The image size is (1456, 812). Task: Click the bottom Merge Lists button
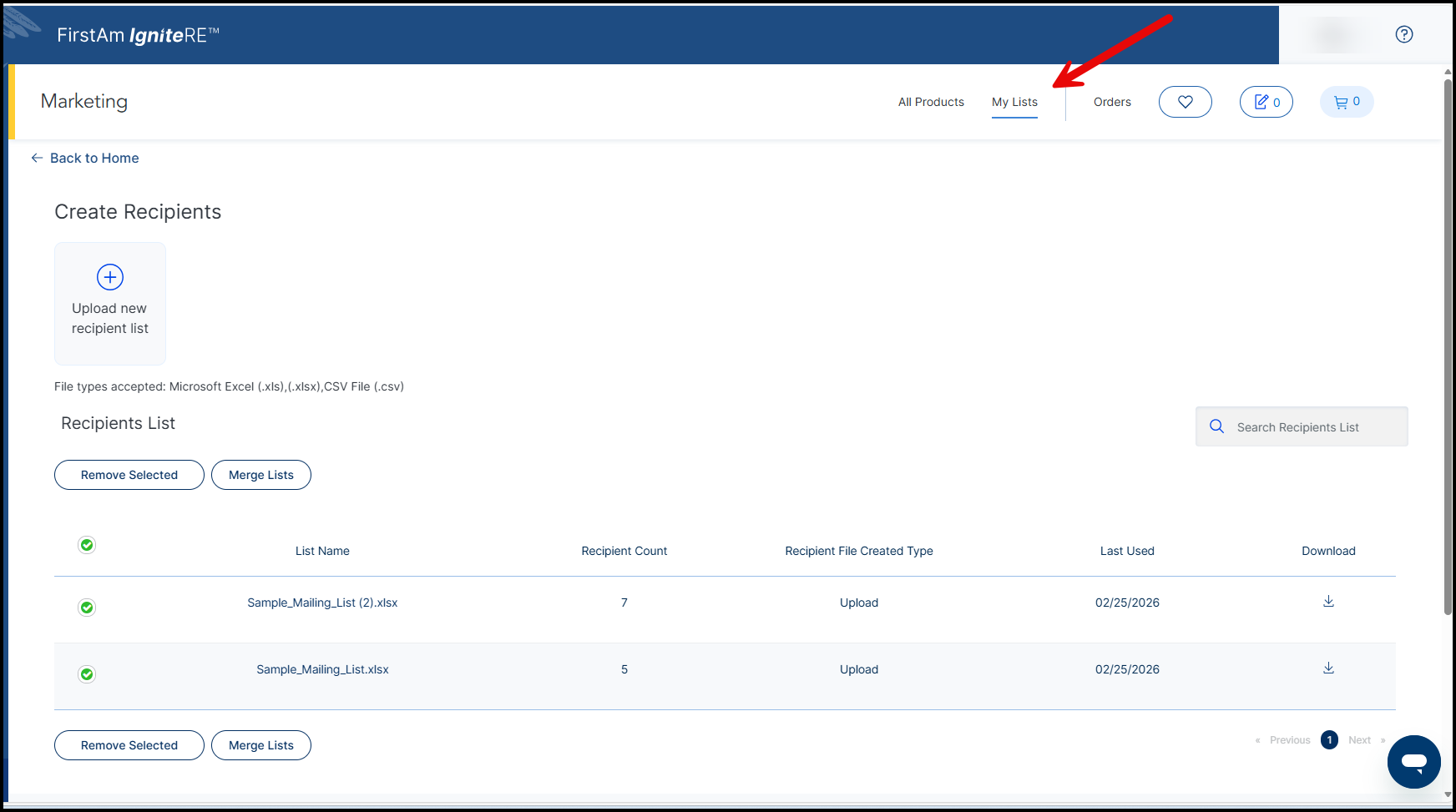coord(261,745)
